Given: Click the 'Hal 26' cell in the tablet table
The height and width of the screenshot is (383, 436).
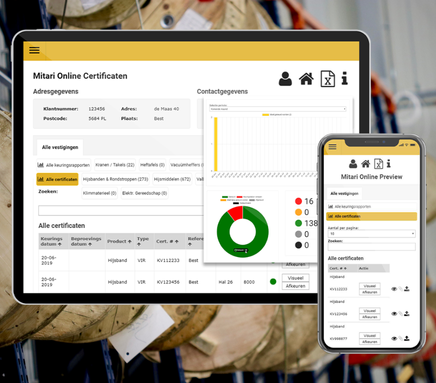Looking at the screenshot, I should [226, 282].
